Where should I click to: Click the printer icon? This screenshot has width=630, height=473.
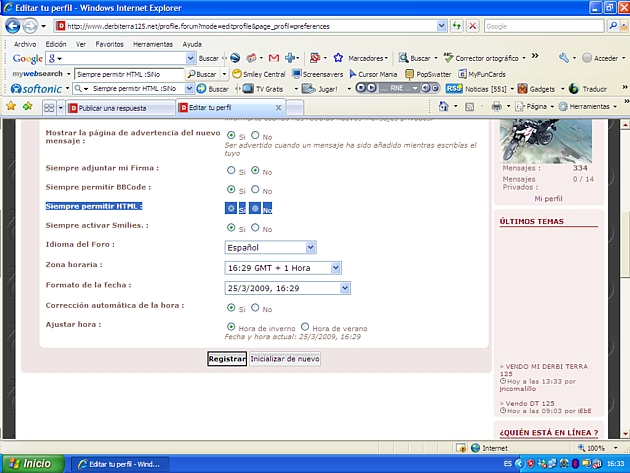pyautogui.click(x=497, y=106)
